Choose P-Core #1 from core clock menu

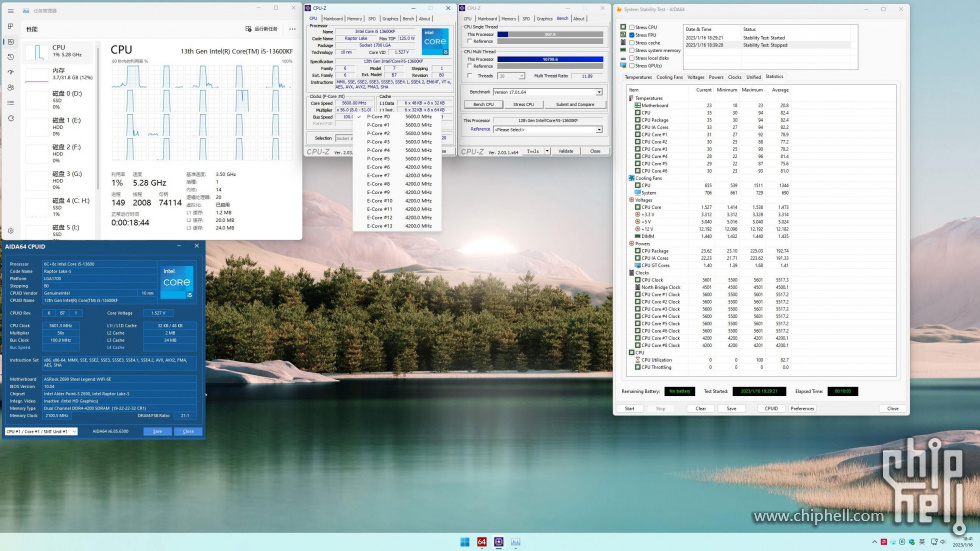coord(398,125)
